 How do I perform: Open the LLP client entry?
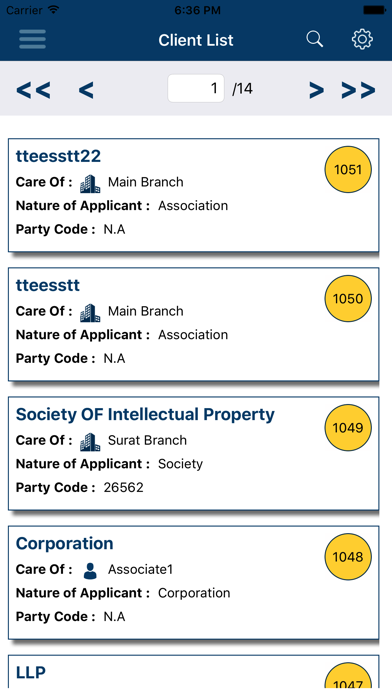click(x=194, y=672)
